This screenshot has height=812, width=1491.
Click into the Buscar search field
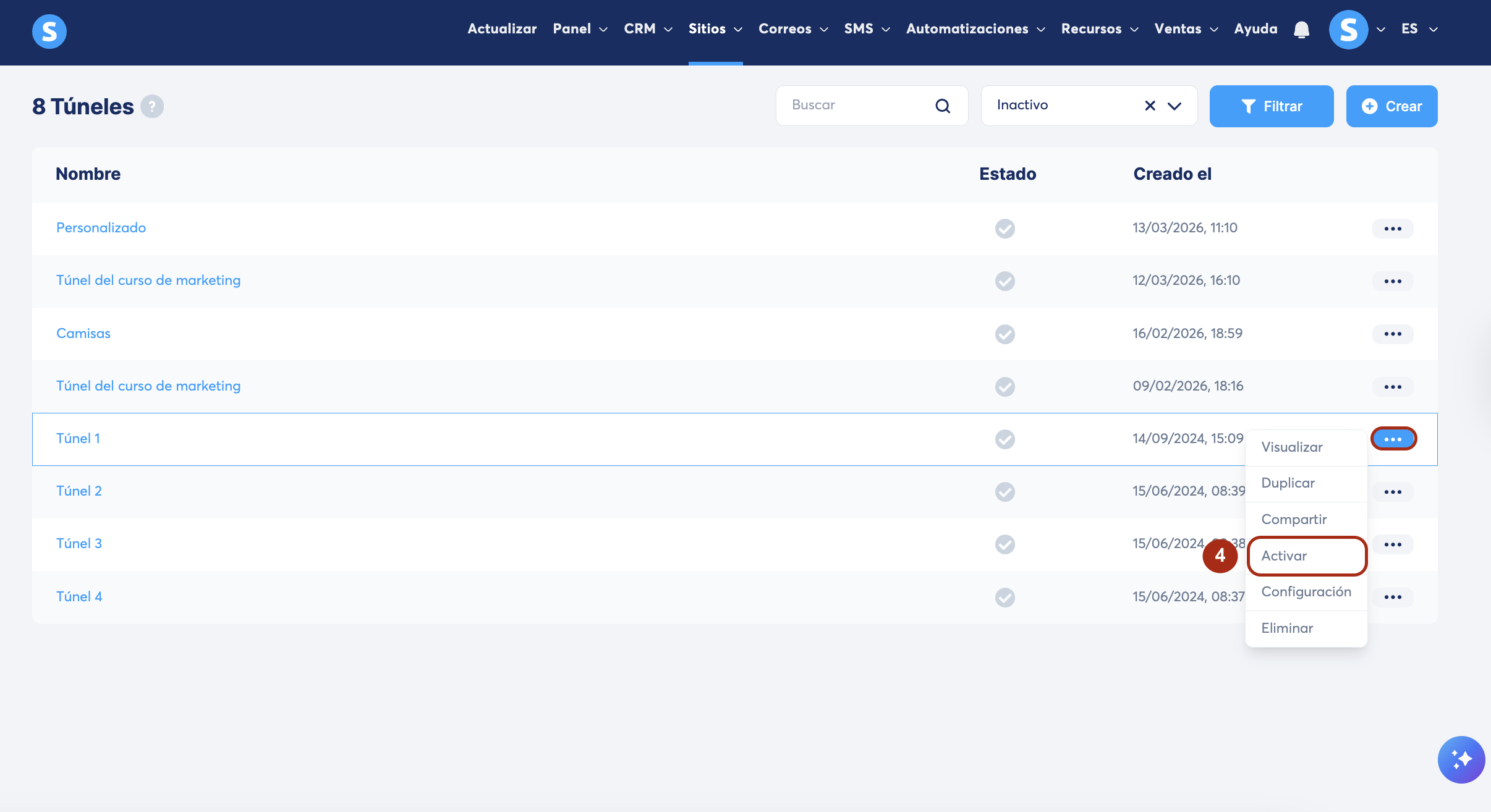pos(859,105)
